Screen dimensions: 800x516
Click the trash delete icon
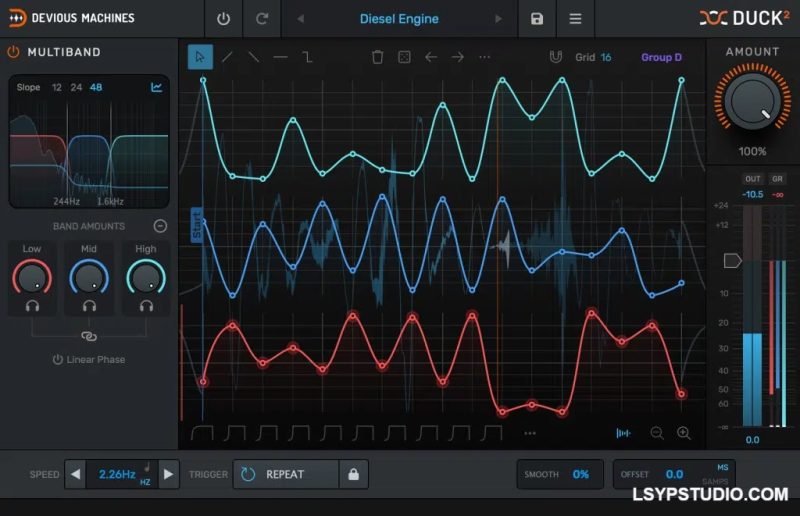[377, 57]
